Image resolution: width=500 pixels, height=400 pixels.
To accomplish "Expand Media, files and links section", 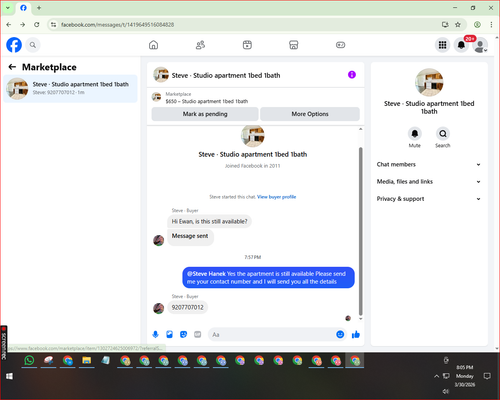I will click(429, 182).
